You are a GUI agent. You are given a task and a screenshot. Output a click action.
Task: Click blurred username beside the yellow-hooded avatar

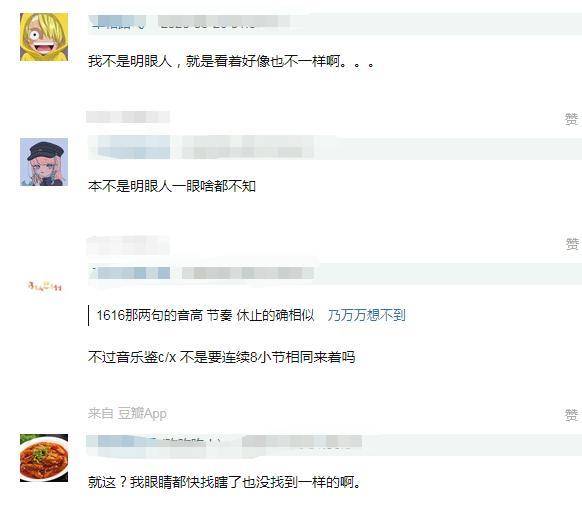pyautogui.click(x=117, y=23)
